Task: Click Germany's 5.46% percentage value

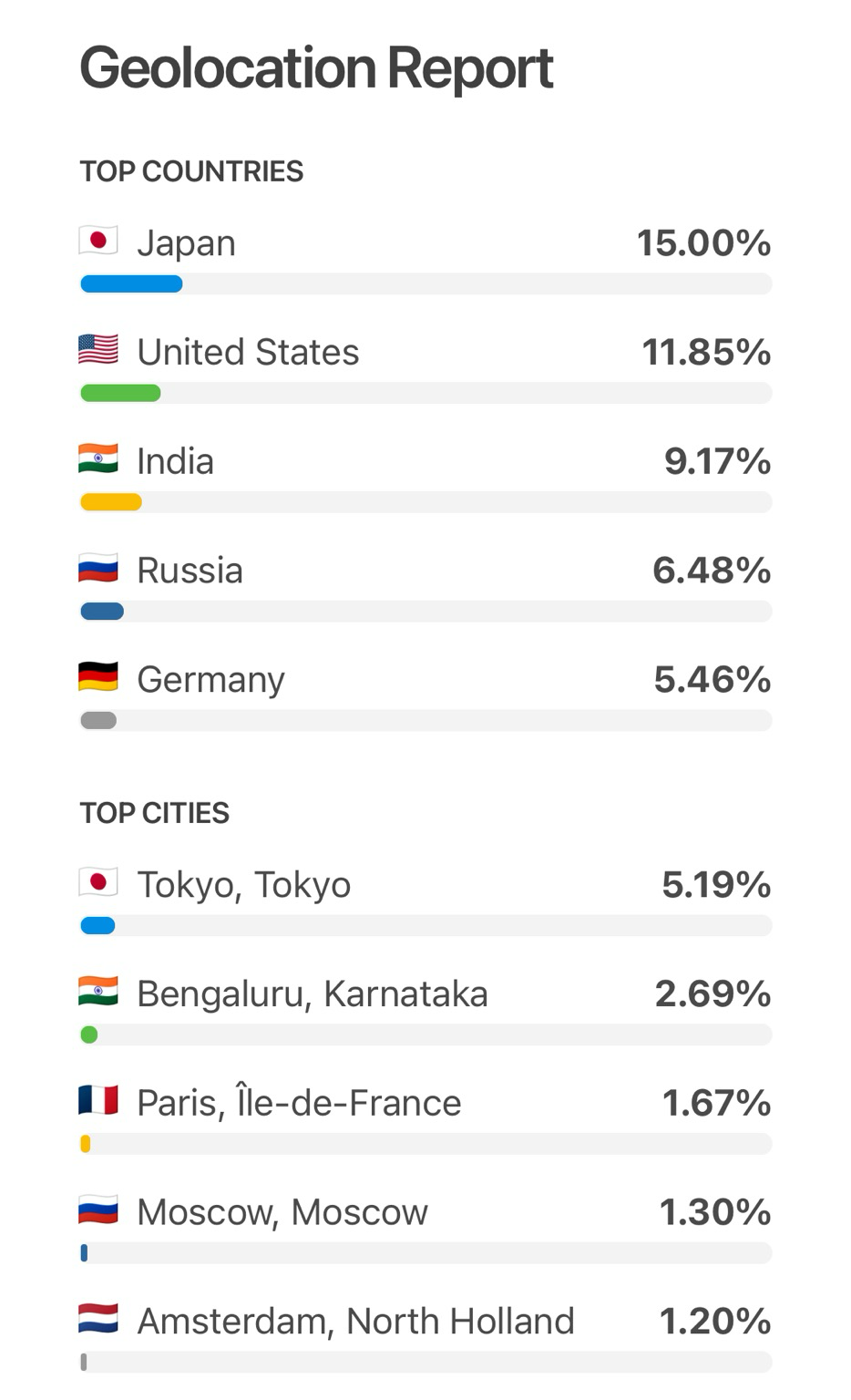Action: coord(712,680)
